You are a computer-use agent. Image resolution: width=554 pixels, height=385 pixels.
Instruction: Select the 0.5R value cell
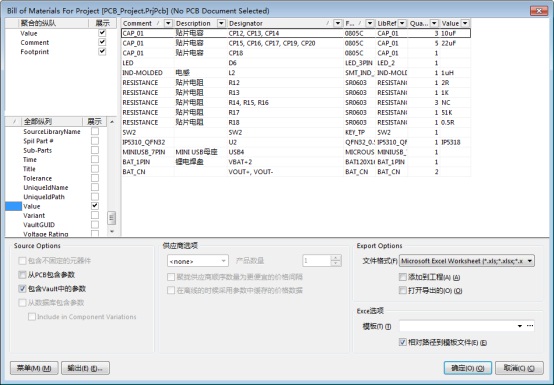pyautogui.click(x=455, y=122)
